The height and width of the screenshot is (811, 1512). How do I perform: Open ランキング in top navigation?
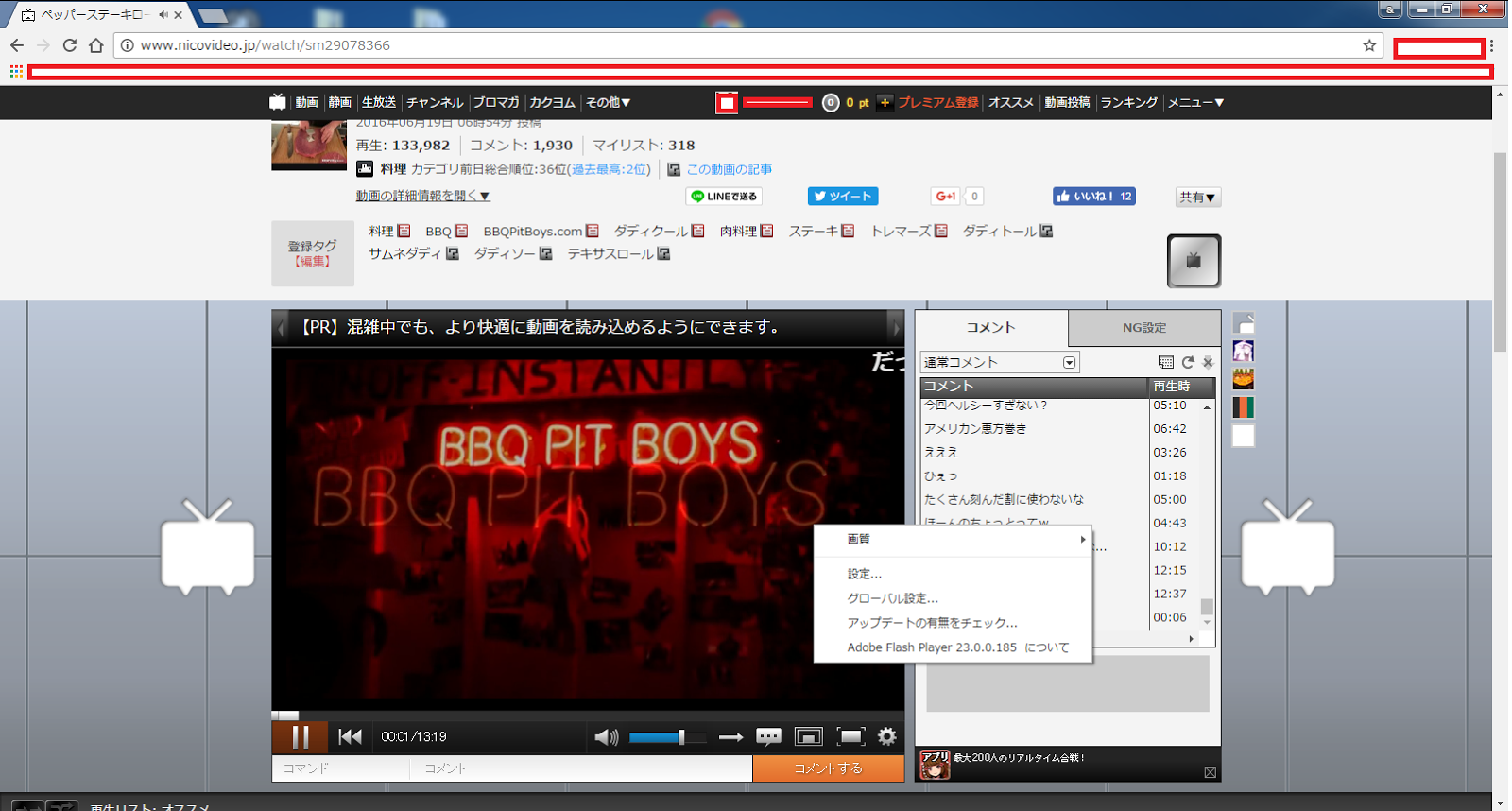click(1128, 102)
